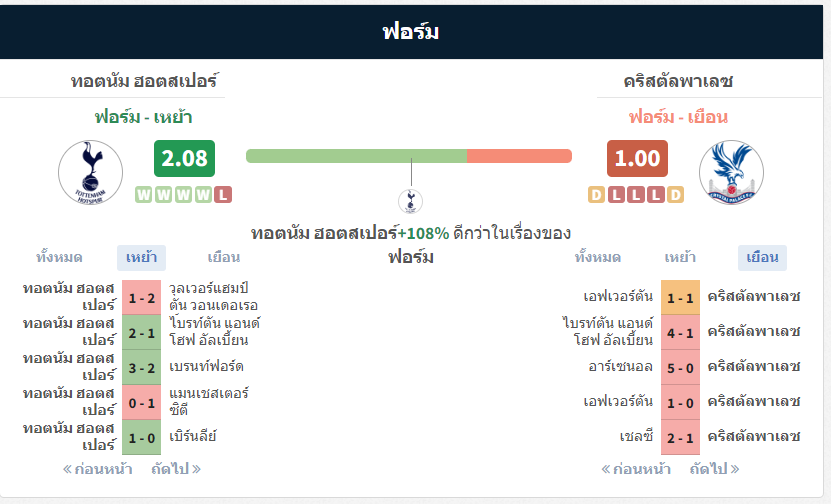Click Tottenham's red L form badge
Viewport: 831px width, 504px height.
[x=223, y=195]
